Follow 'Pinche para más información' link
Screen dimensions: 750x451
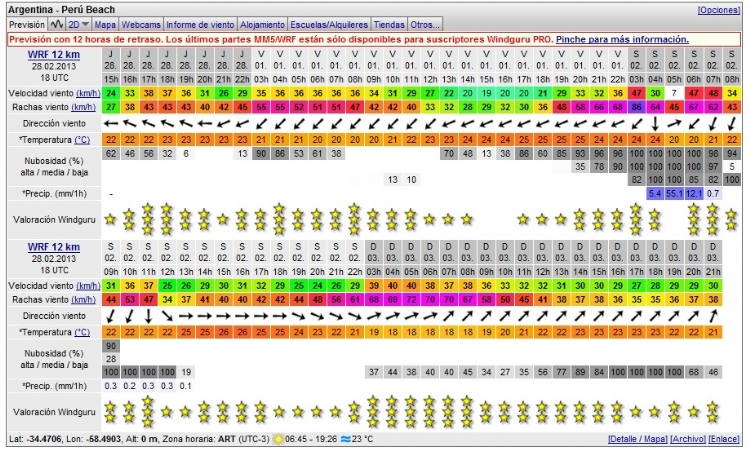tap(622, 39)
